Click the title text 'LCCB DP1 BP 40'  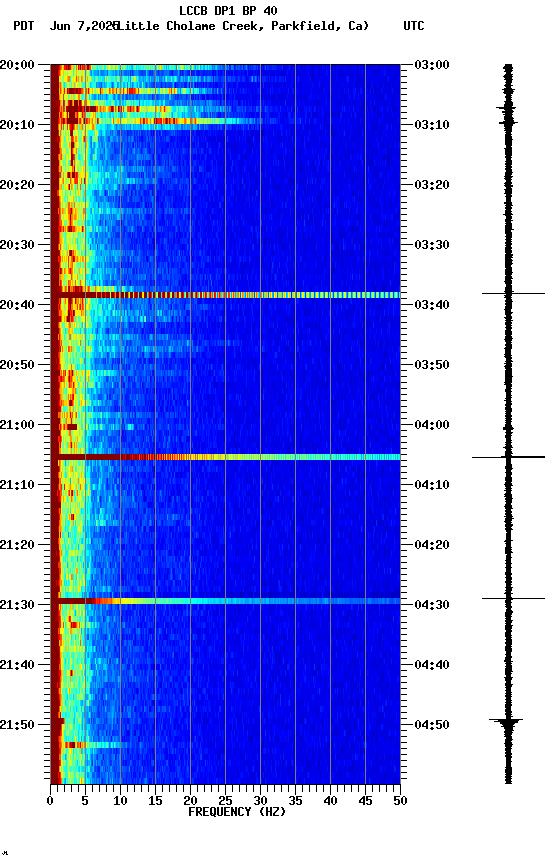tap(228, 10)
